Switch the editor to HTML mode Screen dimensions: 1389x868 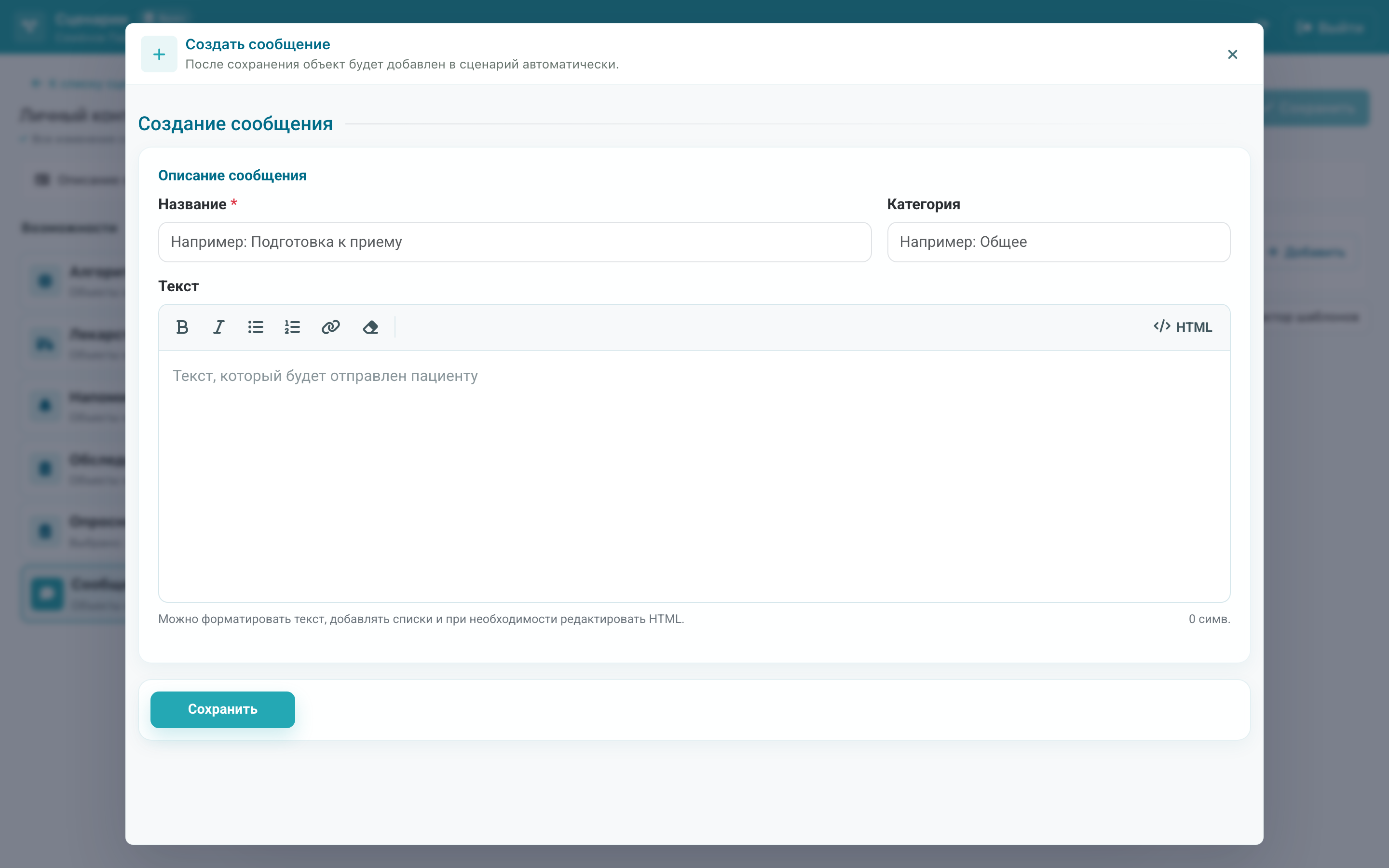point(1183,327)
